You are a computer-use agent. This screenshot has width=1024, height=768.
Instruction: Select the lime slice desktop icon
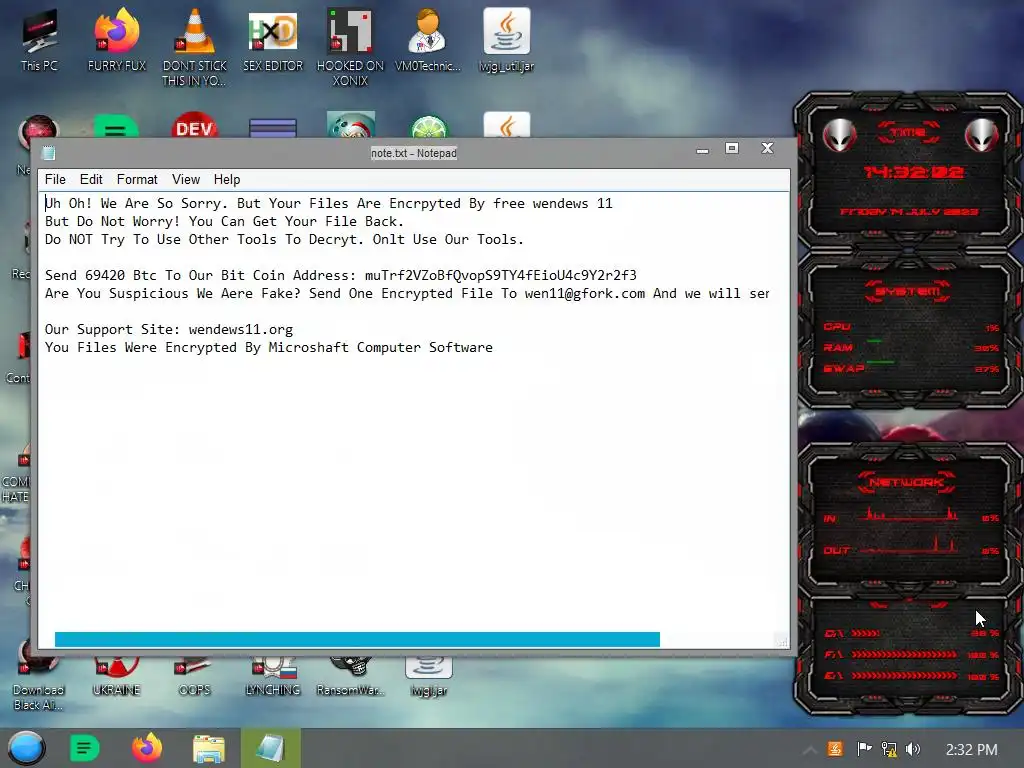[x=429, y=127]
